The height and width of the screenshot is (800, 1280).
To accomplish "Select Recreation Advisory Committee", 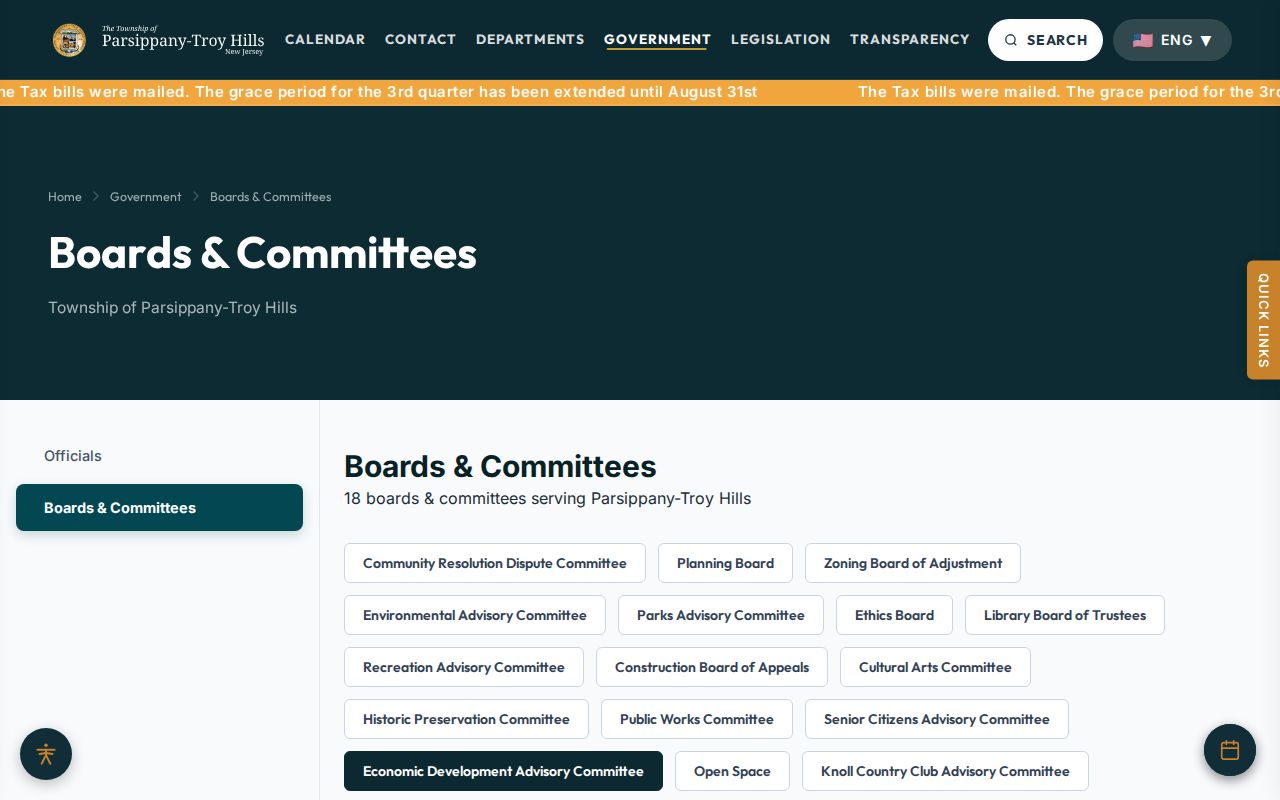I will 464,667.
